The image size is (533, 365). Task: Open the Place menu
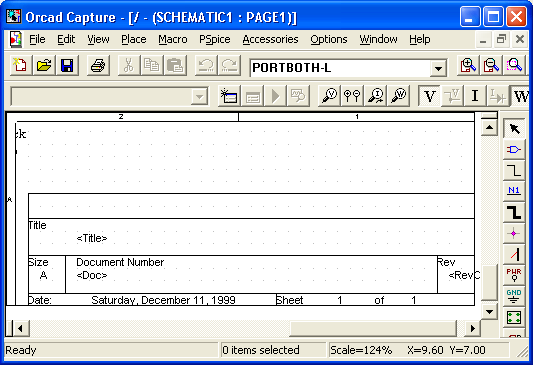point(134,39)
